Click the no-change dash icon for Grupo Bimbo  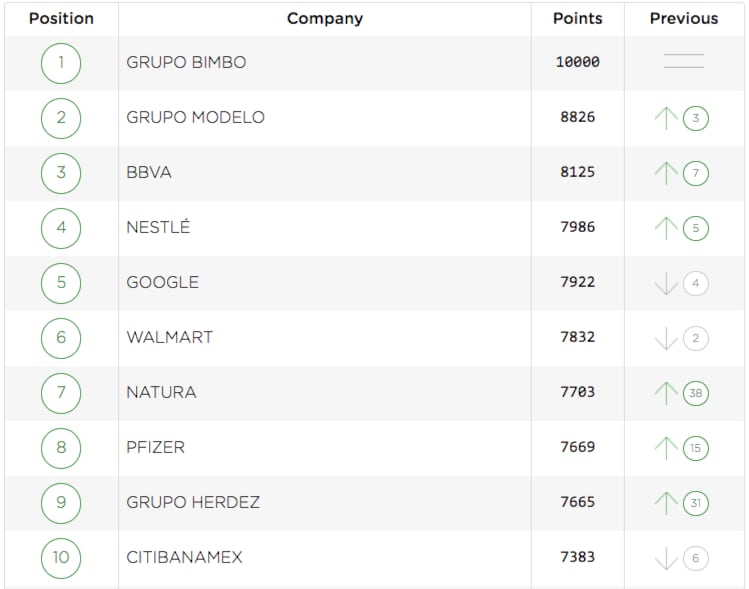tap(684, 62)
